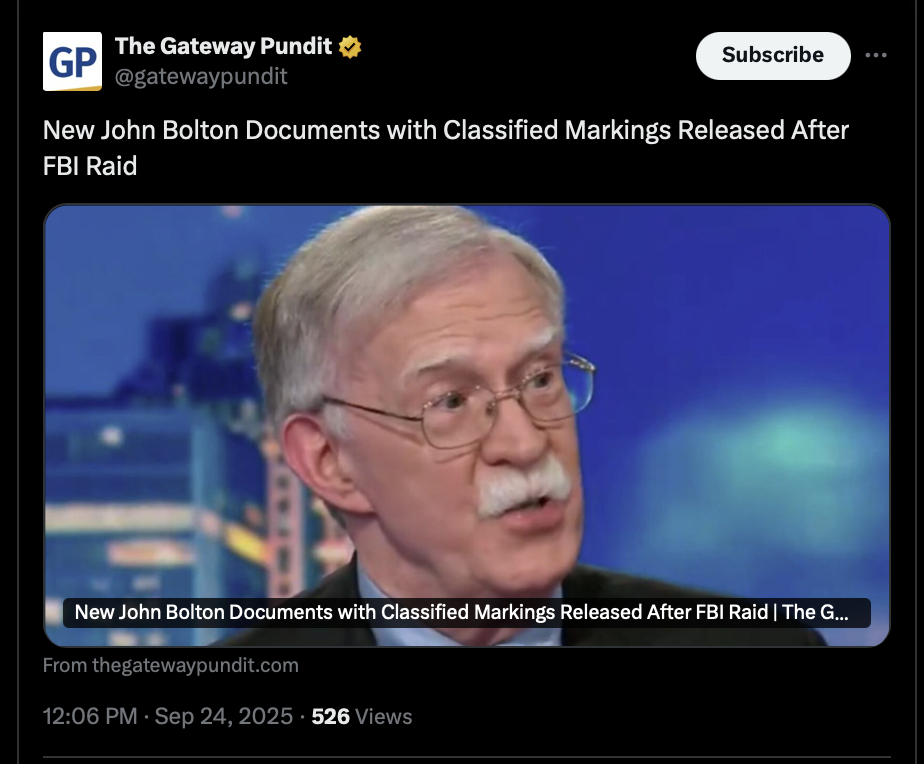Open the GP profile avatar
Screen dimensions: 924x764
[x=72, y=61]
